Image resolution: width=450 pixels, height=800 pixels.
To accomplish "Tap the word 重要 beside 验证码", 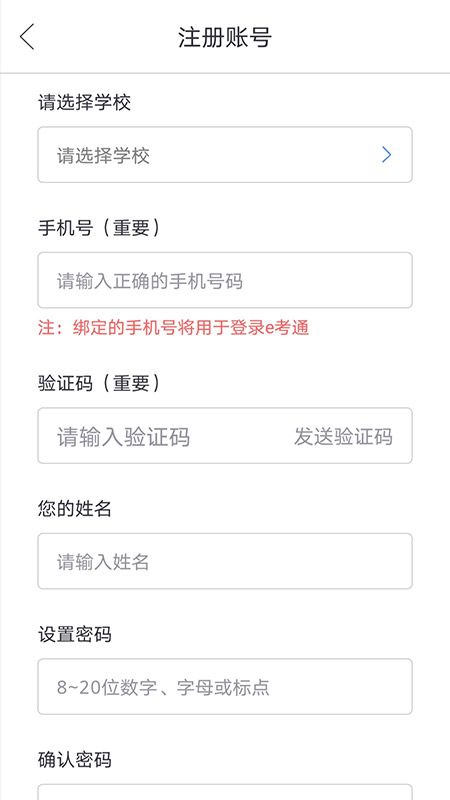I will pyautogui.click(x=131, y=383).
